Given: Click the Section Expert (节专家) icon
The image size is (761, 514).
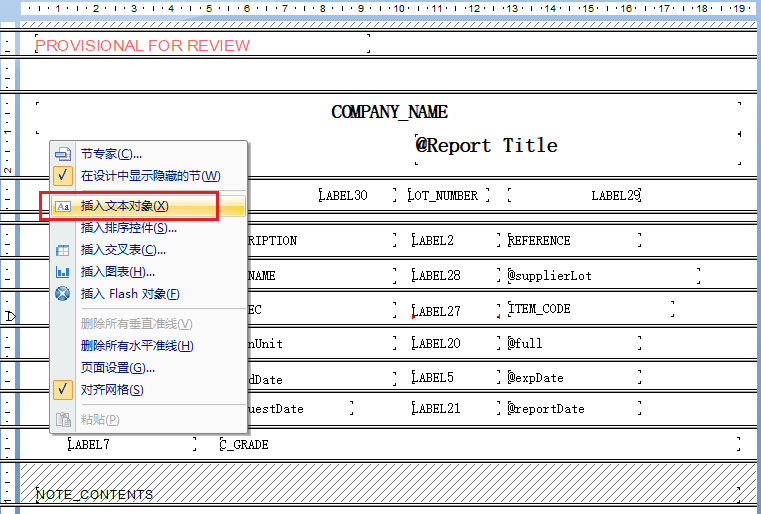Looking at the screenshot, I should pos(63,154).
